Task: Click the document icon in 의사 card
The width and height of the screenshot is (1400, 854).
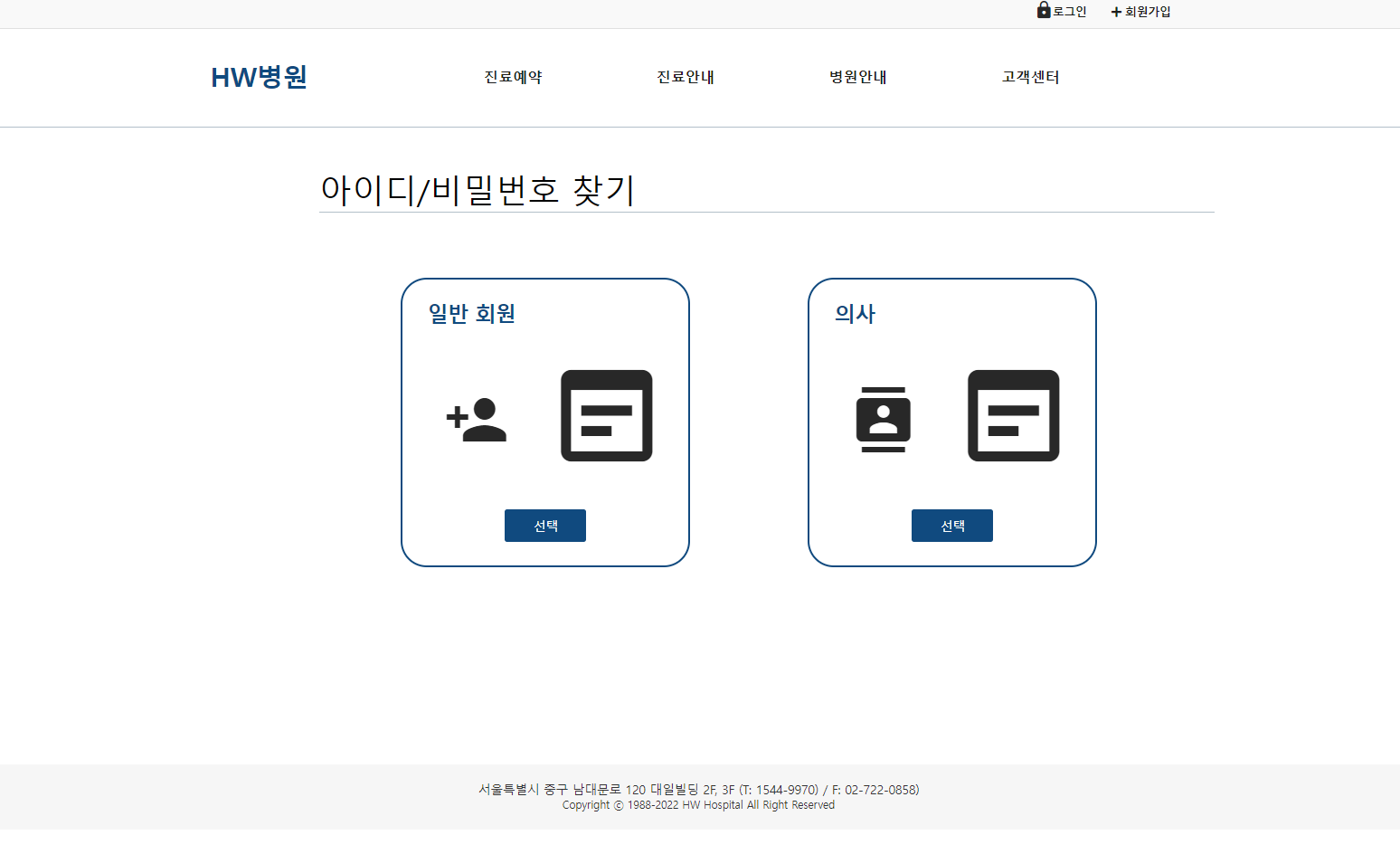Action: coord(1013,415)
